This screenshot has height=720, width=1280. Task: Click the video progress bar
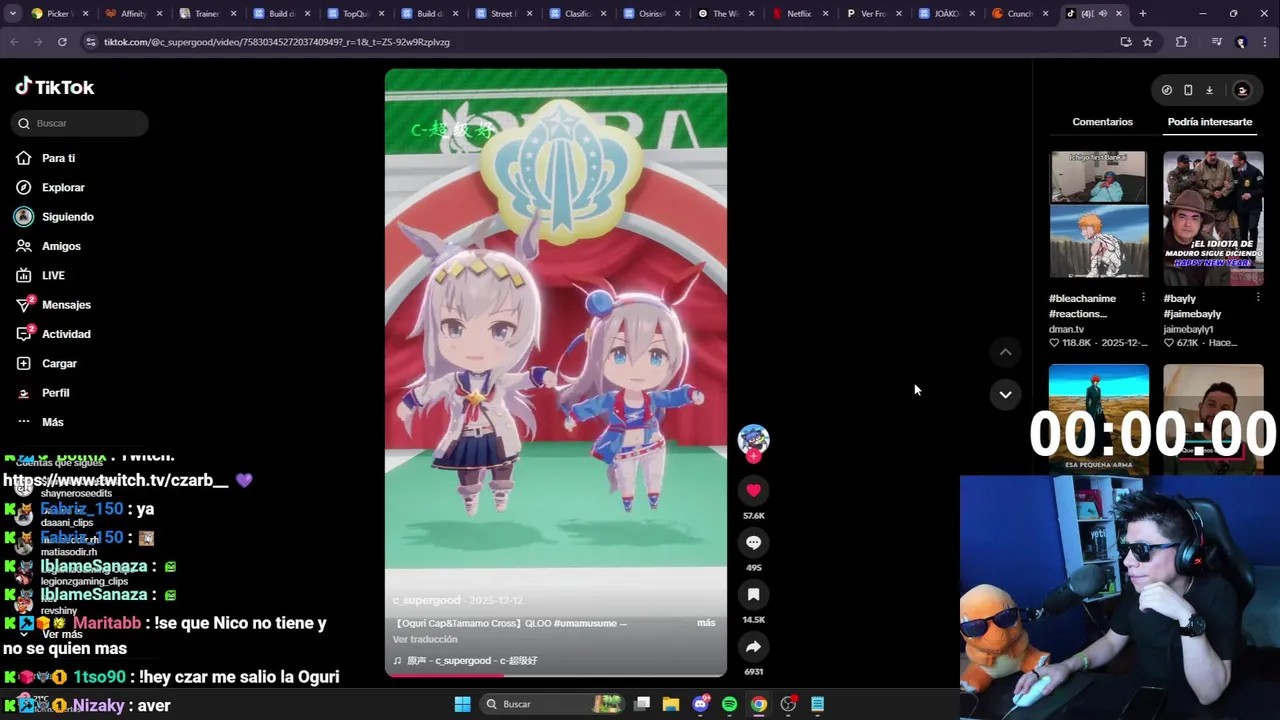click(x=556, y=675)
